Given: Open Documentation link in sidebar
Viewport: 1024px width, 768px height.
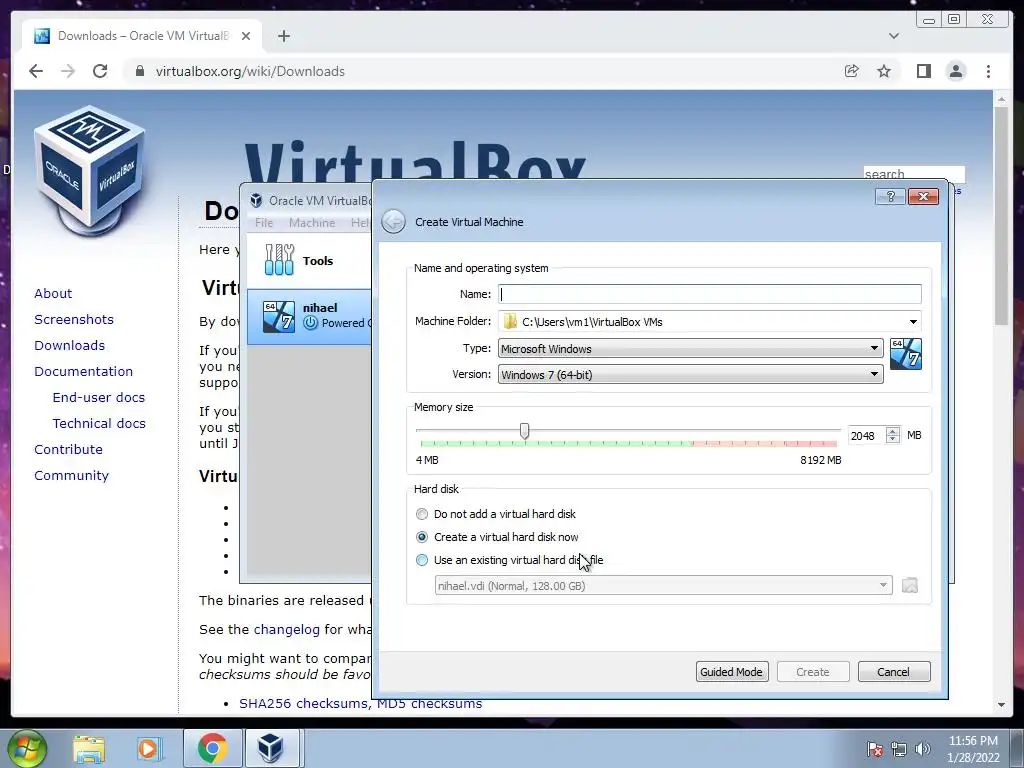Looking at the screenshot, I should [84, 372].
